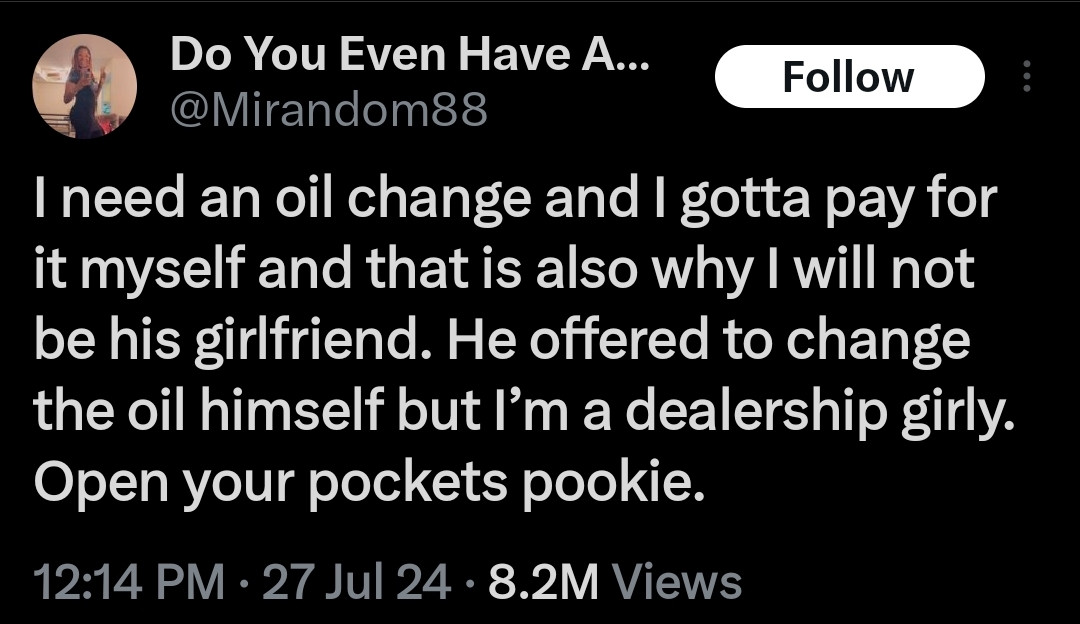This screenshot has width=1080, height=624.
Task: Open the more options three-dot menu
Action: pyautogui.click(x=1027, y=76)
